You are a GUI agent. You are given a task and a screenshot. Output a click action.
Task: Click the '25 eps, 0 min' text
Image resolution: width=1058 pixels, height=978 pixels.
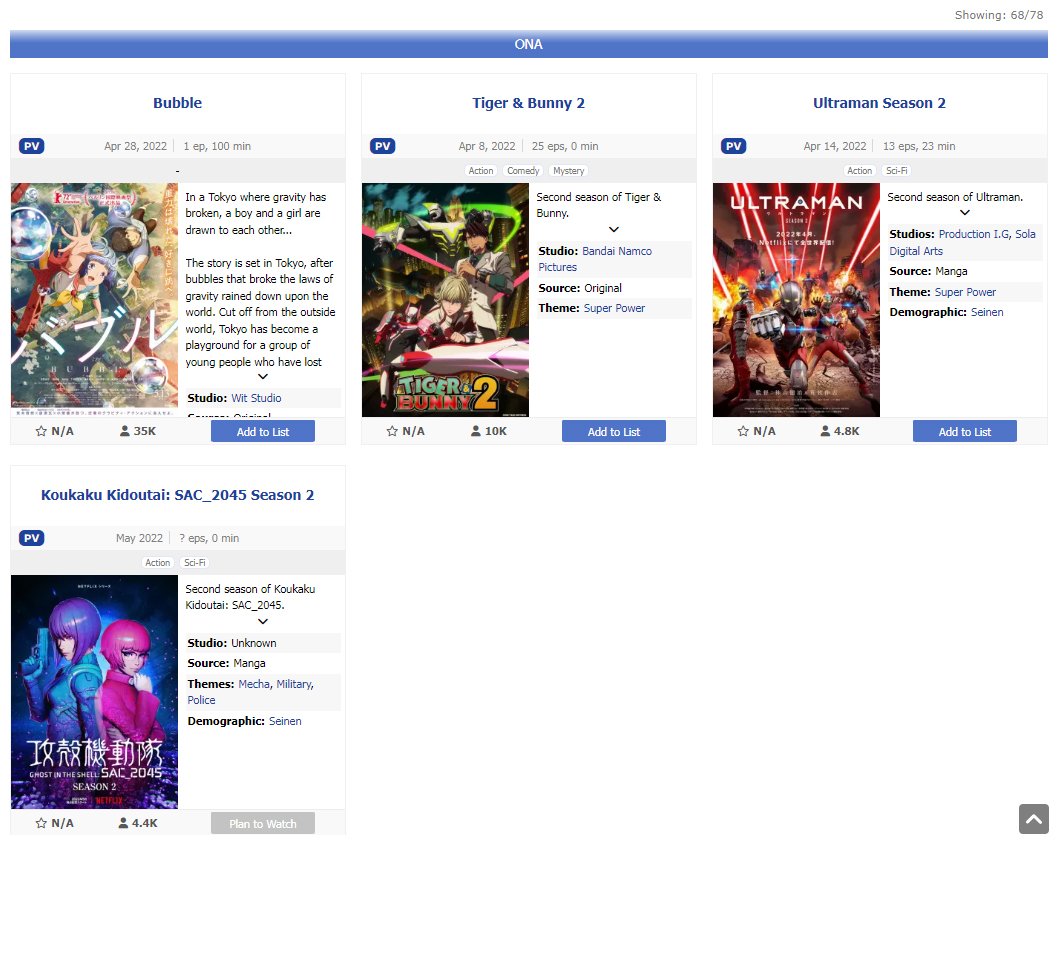(565, 146)
